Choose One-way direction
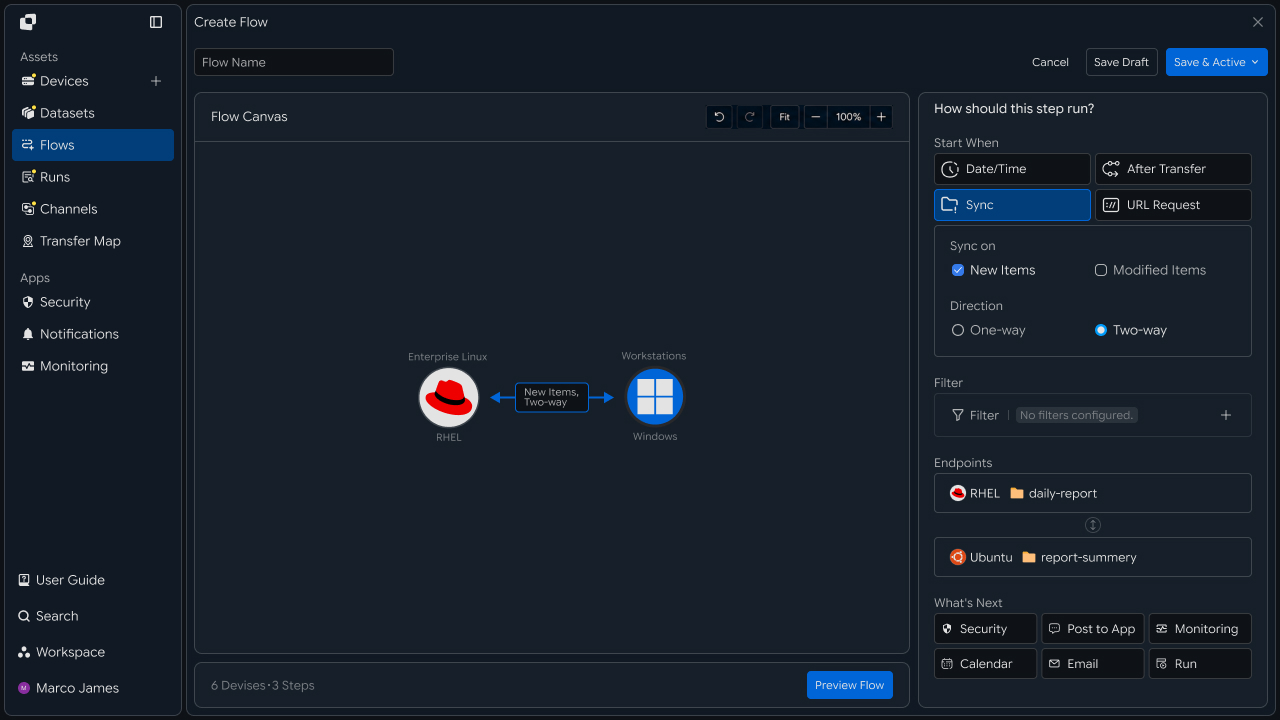The height and width of the screenshot is (720, 1280). [x=958, y=330]
